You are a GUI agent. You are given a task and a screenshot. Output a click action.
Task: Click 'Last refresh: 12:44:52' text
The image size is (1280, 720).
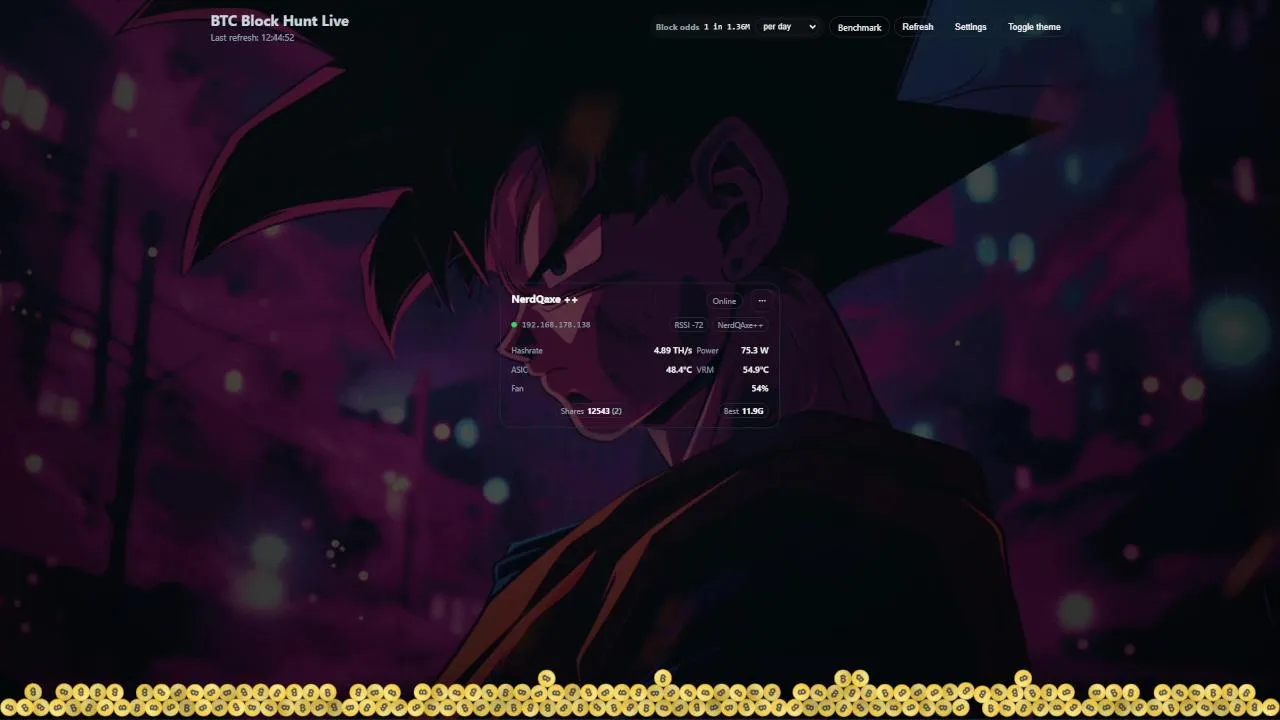pos(252,38)
